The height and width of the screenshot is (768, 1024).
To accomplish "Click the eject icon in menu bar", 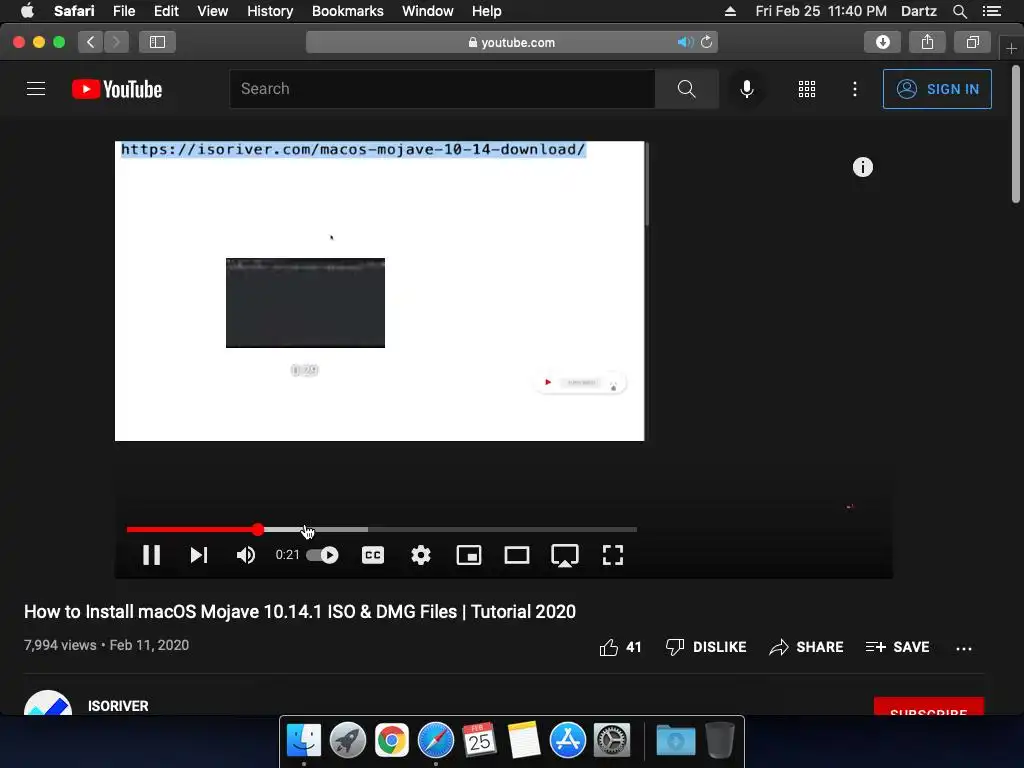I will tap(730, 11).
